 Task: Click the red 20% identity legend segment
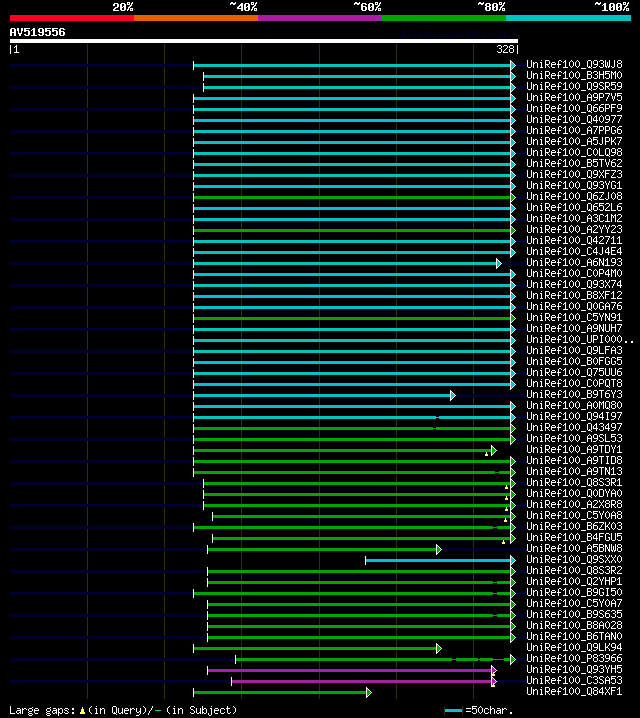point(72,18)
